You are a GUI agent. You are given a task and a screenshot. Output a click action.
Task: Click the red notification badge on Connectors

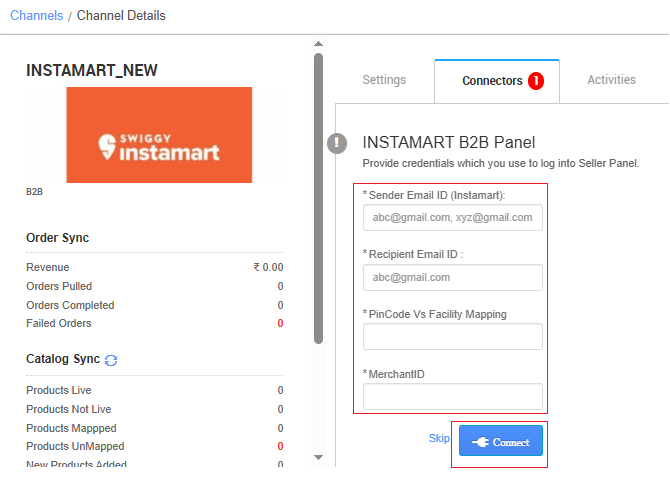536,81
